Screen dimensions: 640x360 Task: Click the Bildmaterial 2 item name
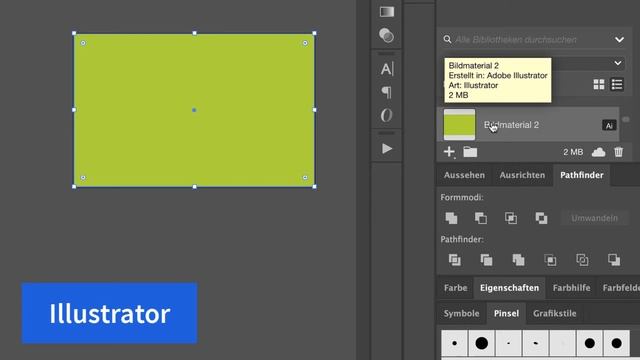(x=511, y=125)
